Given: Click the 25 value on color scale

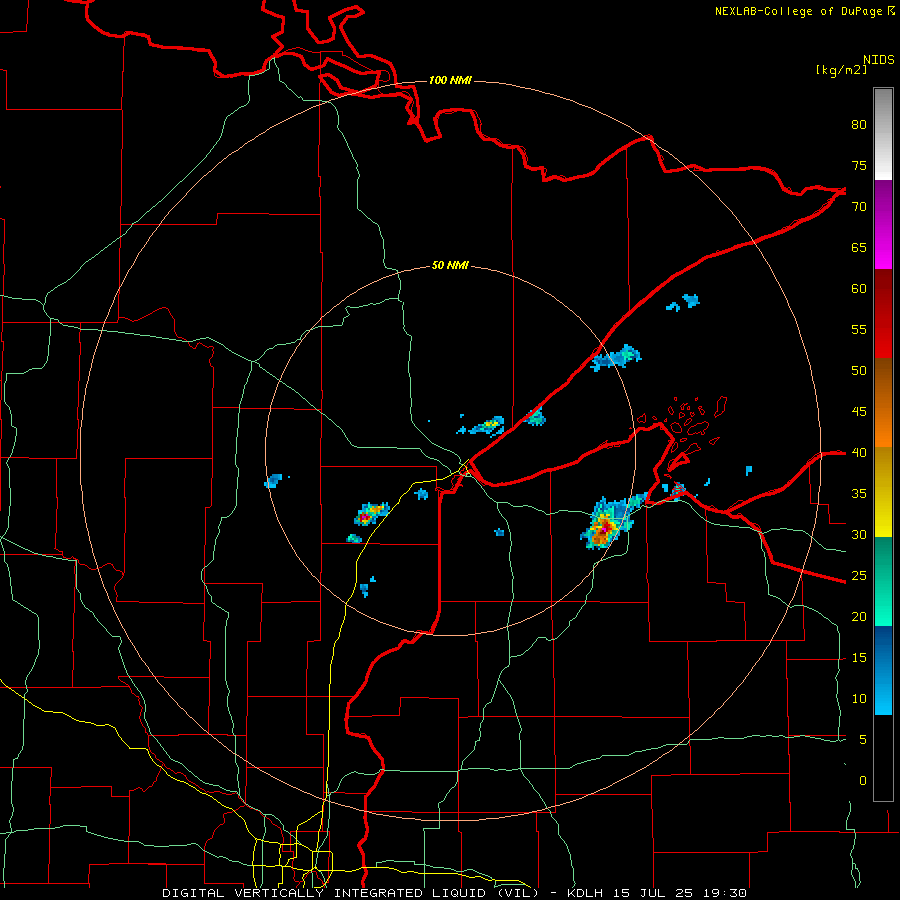Looking at the screenshot, I should click(859, 575).
